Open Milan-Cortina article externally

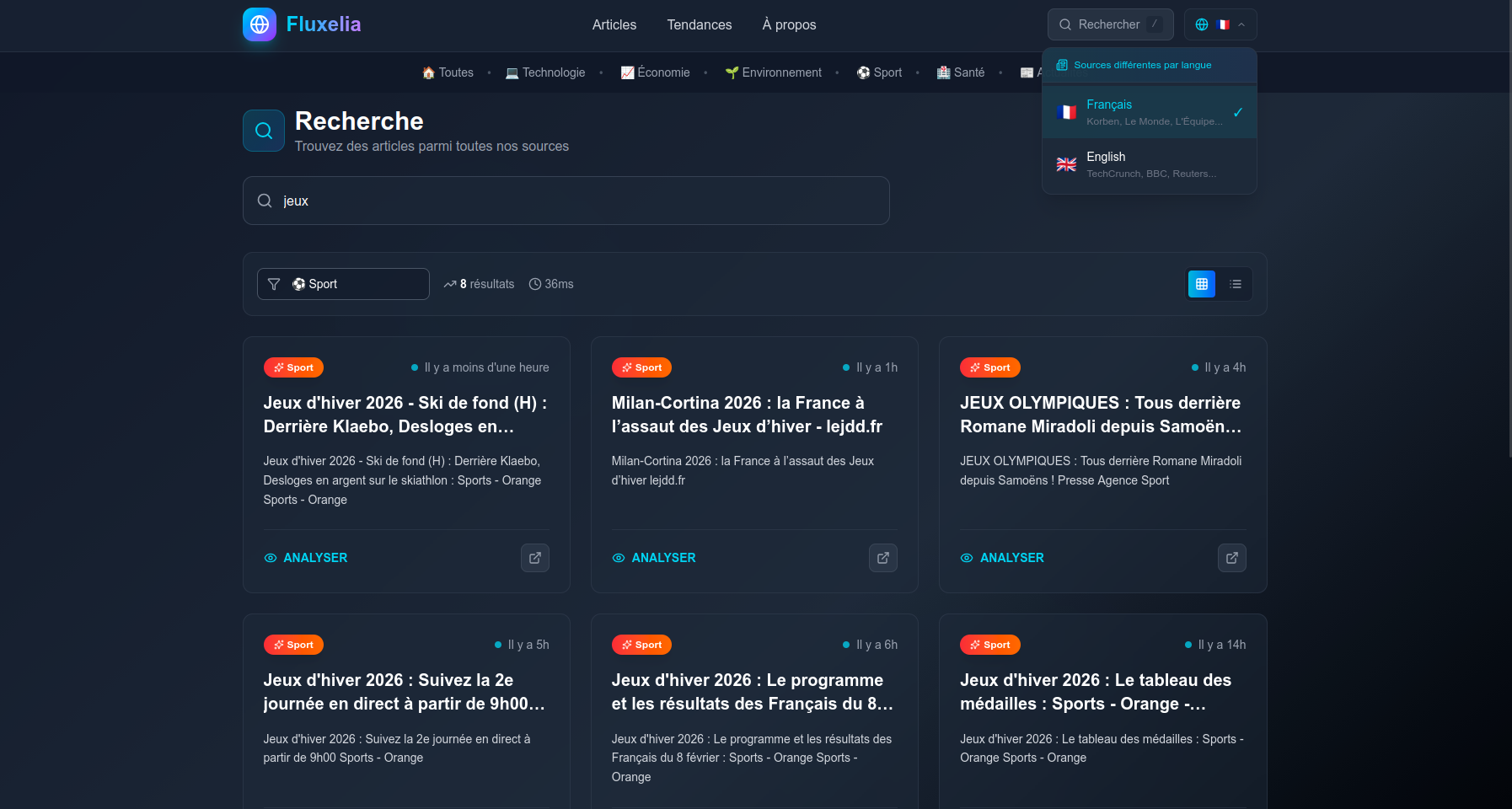pos(883,558)
